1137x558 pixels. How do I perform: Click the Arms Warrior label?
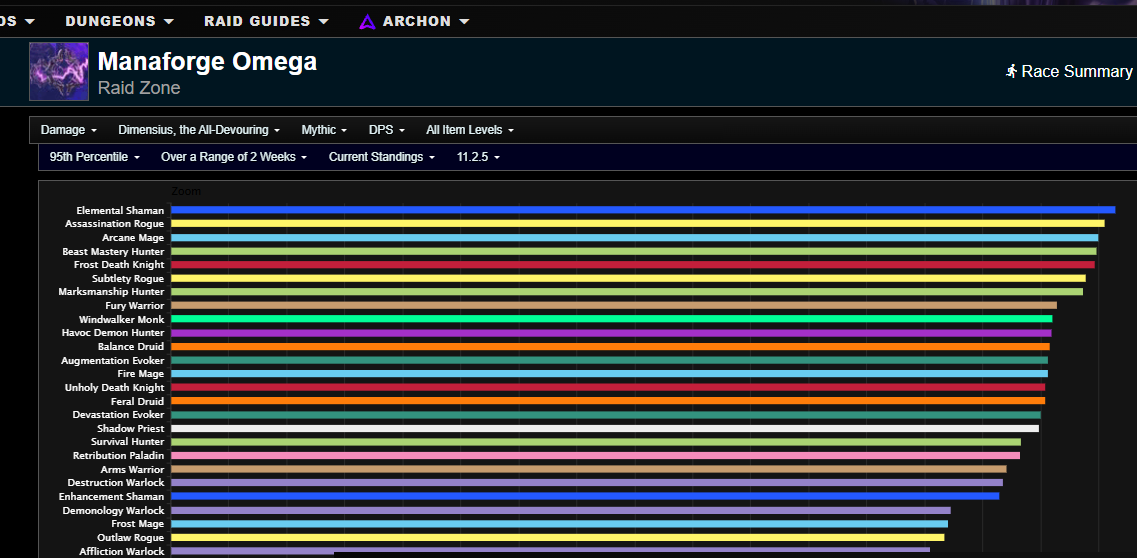click(133, 470)
